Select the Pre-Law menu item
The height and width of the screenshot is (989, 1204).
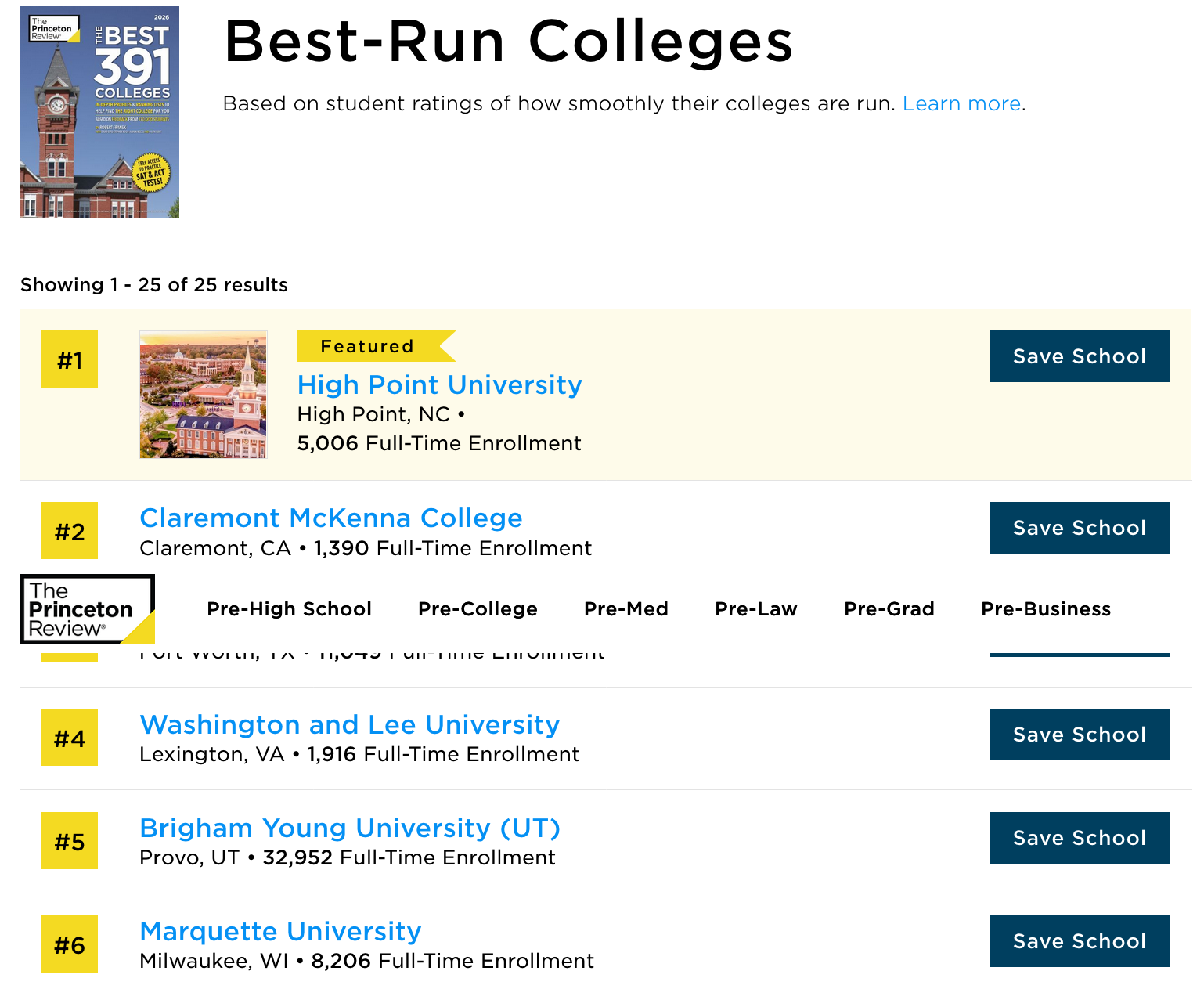[x=755, y=609]
